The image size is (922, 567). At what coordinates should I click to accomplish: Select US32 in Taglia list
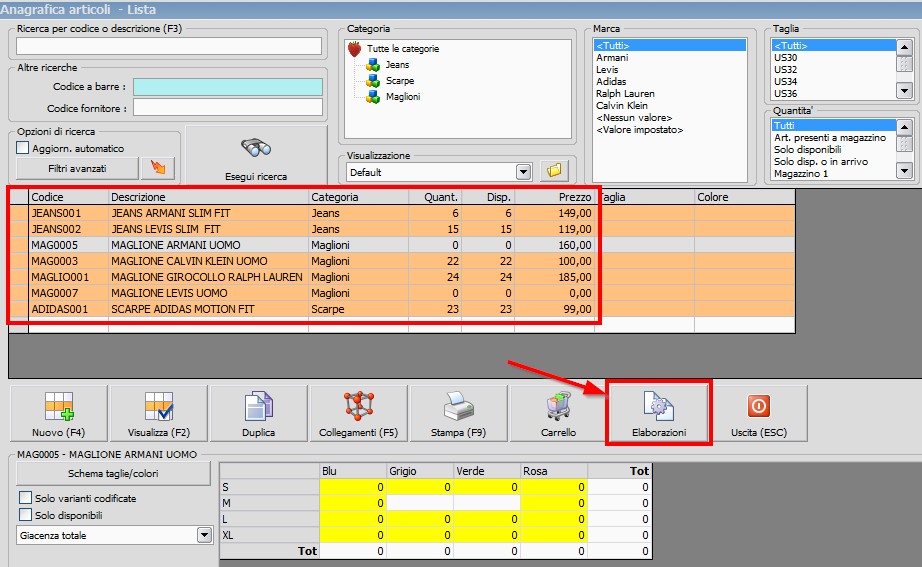(x=786, y=69)
